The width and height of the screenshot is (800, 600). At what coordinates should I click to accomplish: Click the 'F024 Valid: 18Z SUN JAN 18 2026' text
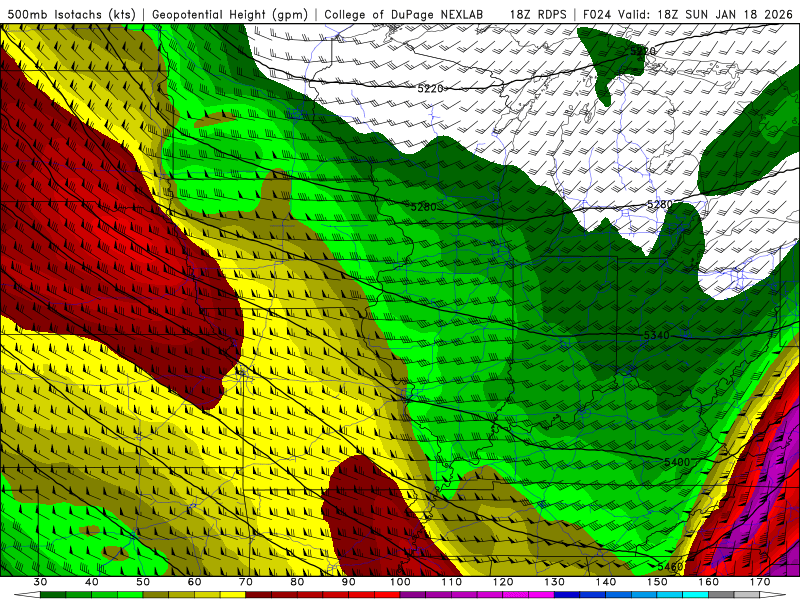pyautogui.click(x=688, y=14)
